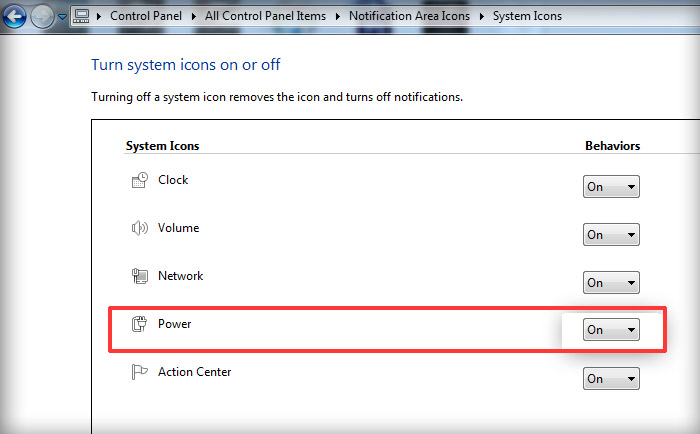Go to Control Panel in the breadcrumb
This screenshot has width=700, height=434.
click(x=146, y=16)
